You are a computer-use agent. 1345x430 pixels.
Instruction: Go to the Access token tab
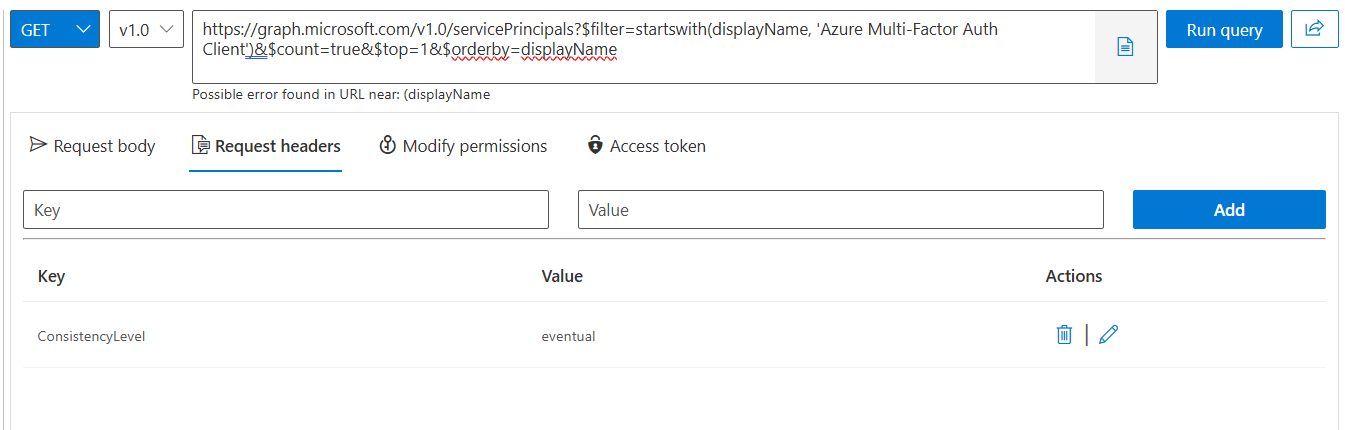coord(646,146)
